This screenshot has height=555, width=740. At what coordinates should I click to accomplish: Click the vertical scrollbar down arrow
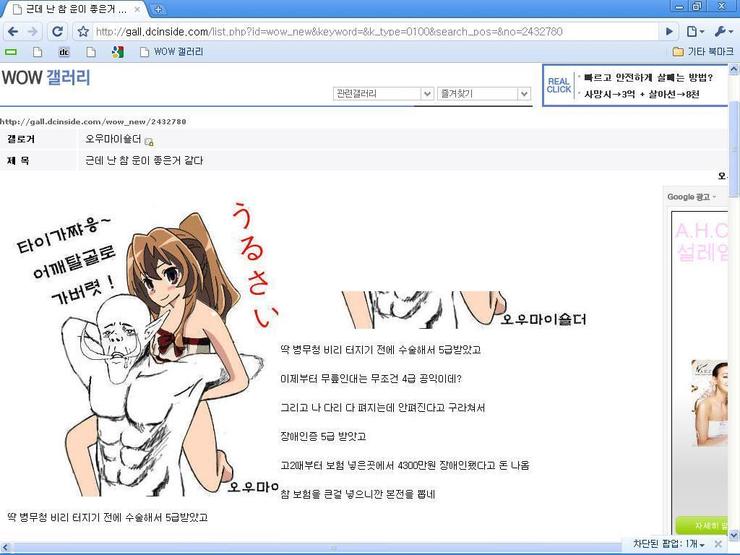tap(734, 535)
